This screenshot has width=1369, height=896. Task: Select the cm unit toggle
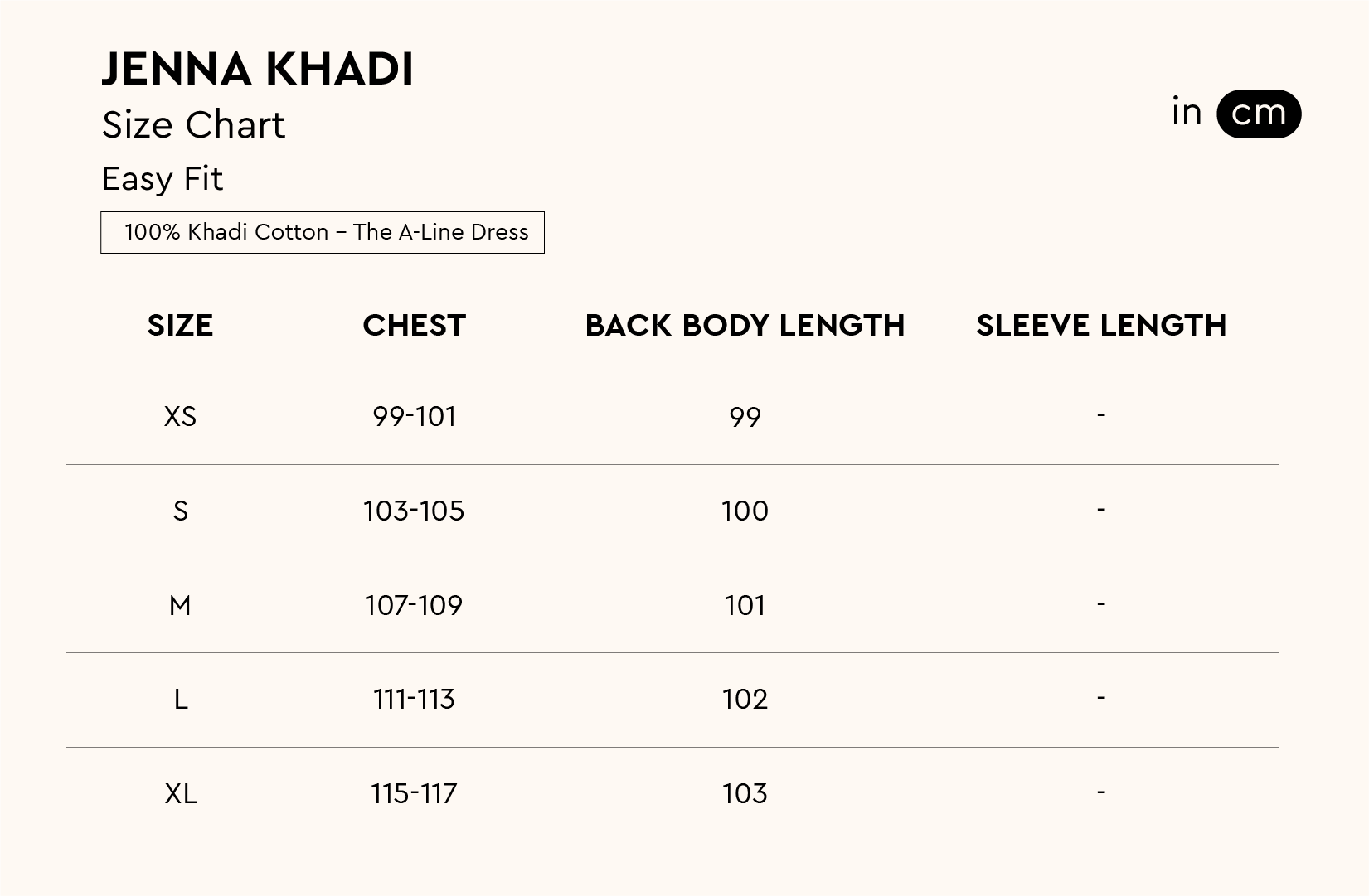click(x=1258, y=114)
